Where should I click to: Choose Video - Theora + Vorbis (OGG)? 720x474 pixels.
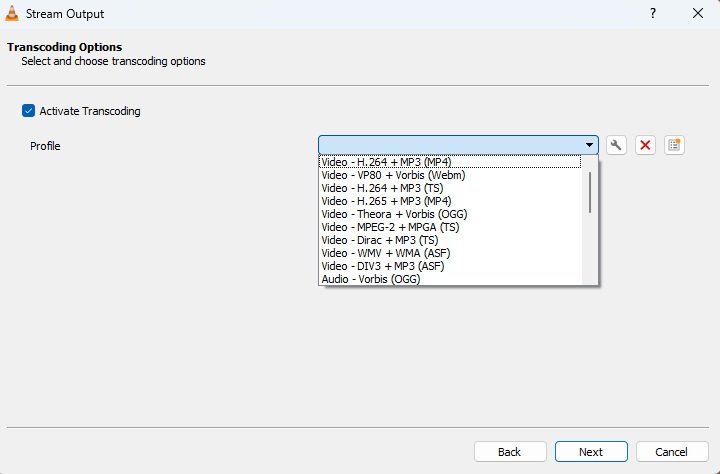394,214
